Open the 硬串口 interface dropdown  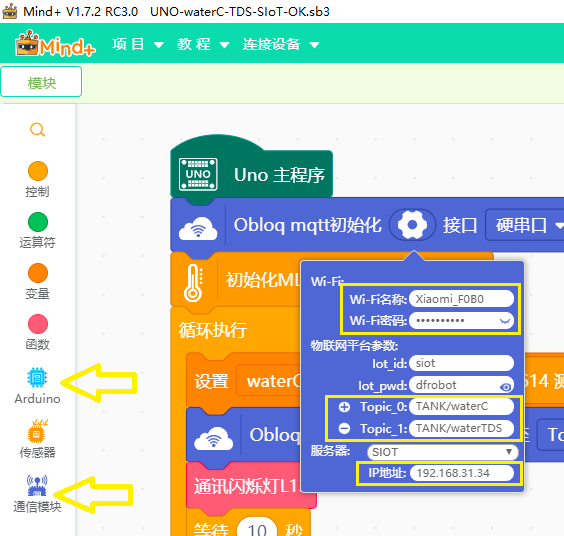(x=526, y=225)
